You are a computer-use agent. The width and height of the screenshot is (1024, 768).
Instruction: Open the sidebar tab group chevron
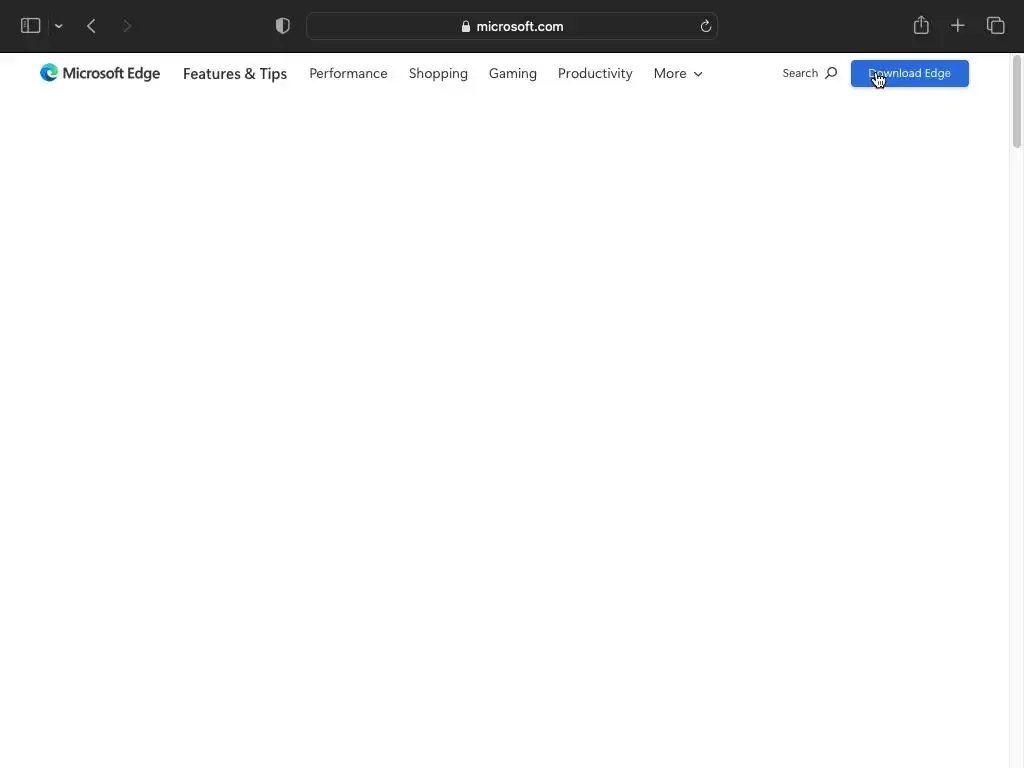(58, 26)
